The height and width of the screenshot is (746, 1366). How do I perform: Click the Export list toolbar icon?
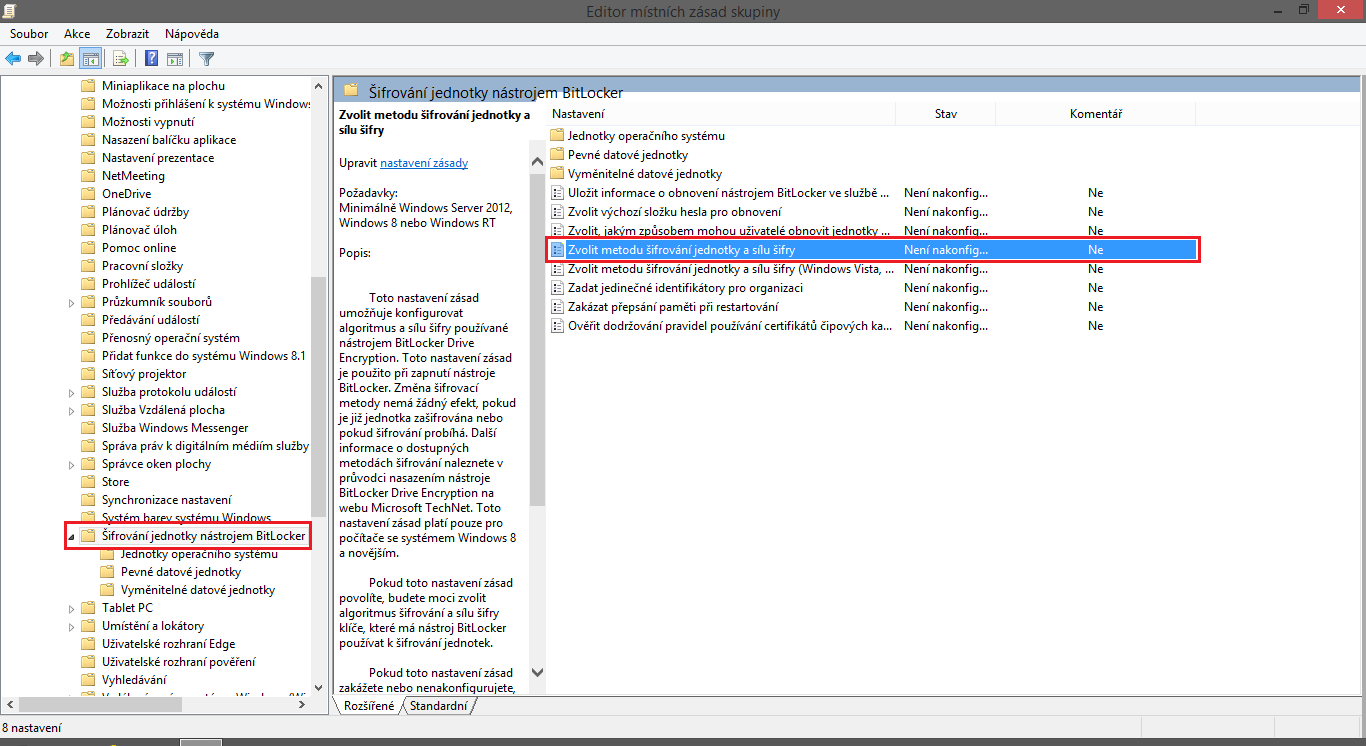120,58
